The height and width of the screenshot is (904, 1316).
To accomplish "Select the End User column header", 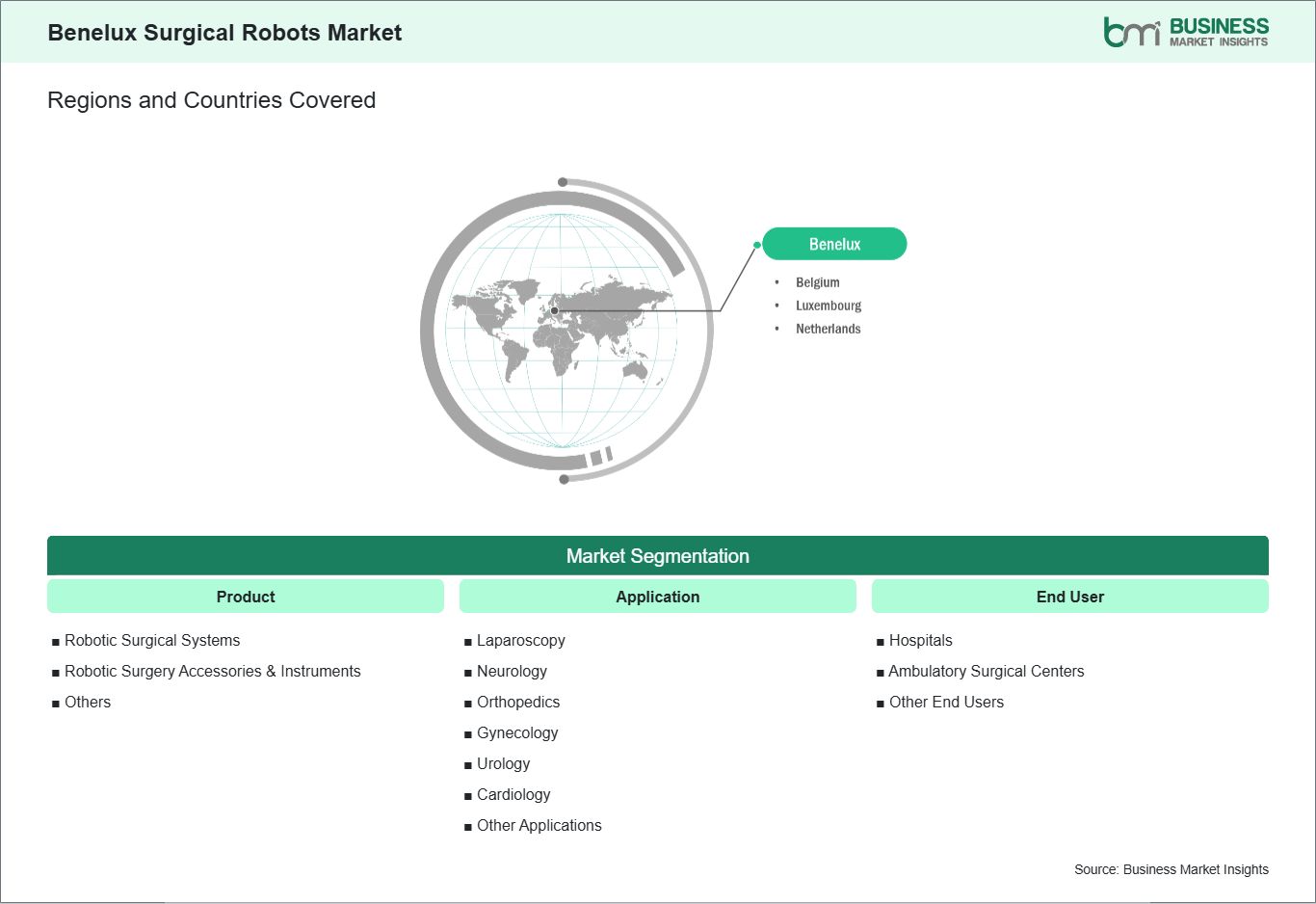I will pos(1070,597).
